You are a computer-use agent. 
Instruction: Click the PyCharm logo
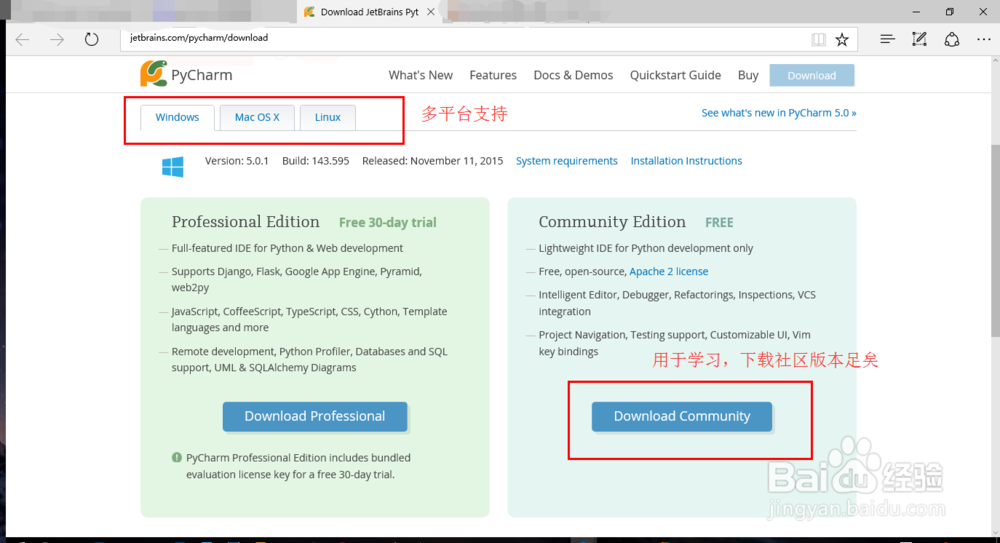coord(186,75)
